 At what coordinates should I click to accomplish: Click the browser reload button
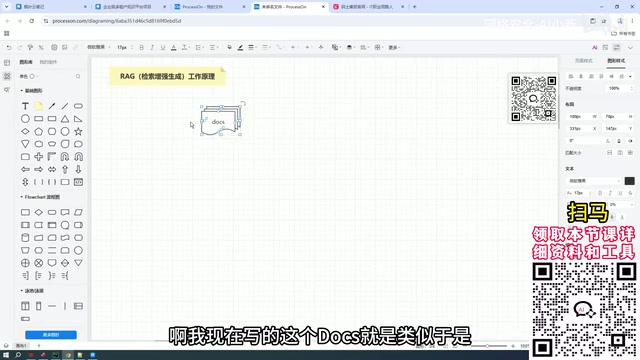tap(31, 21)
